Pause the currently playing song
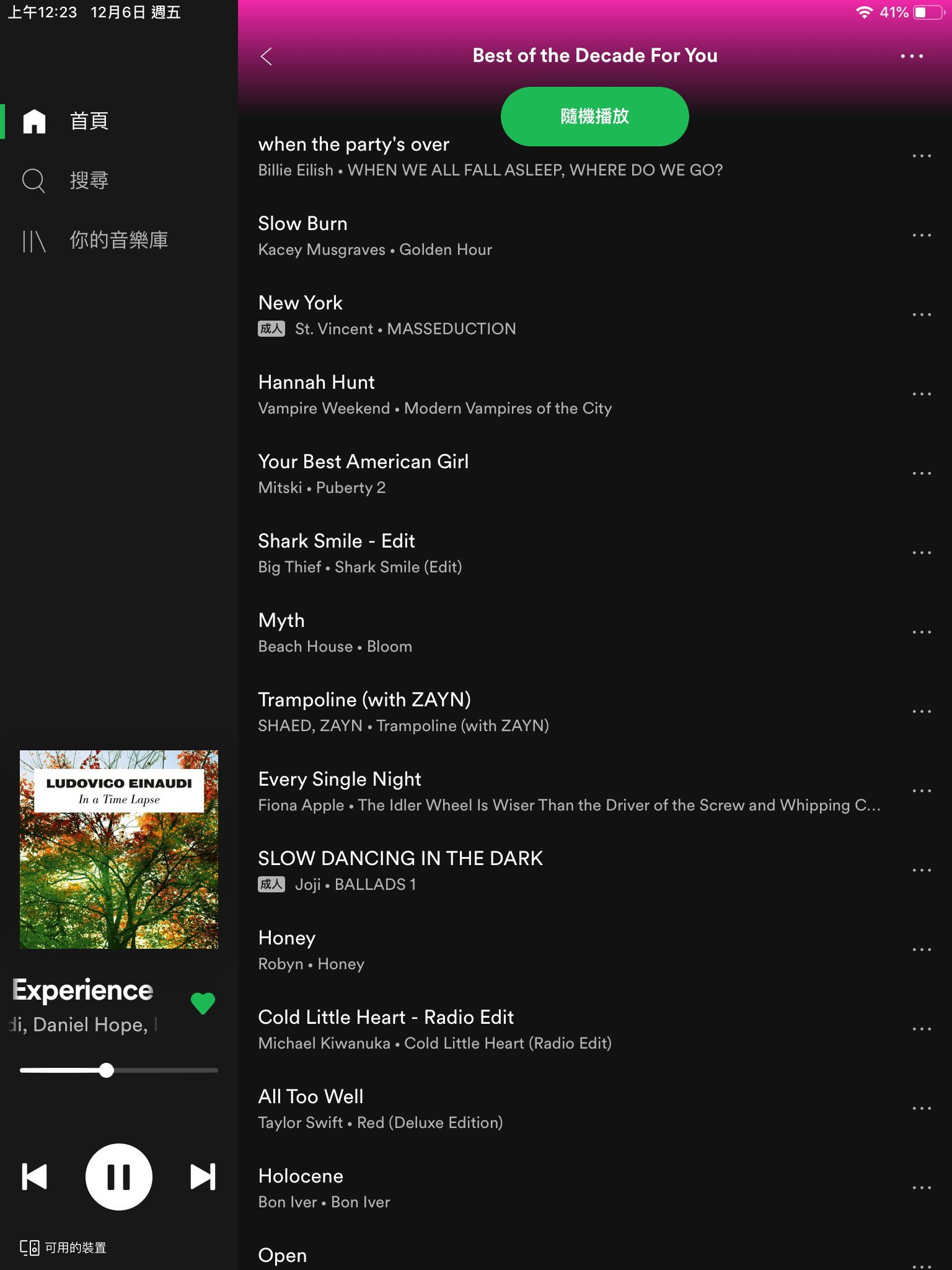This screenshot has height=1270, width=952. pos(118,1176)
